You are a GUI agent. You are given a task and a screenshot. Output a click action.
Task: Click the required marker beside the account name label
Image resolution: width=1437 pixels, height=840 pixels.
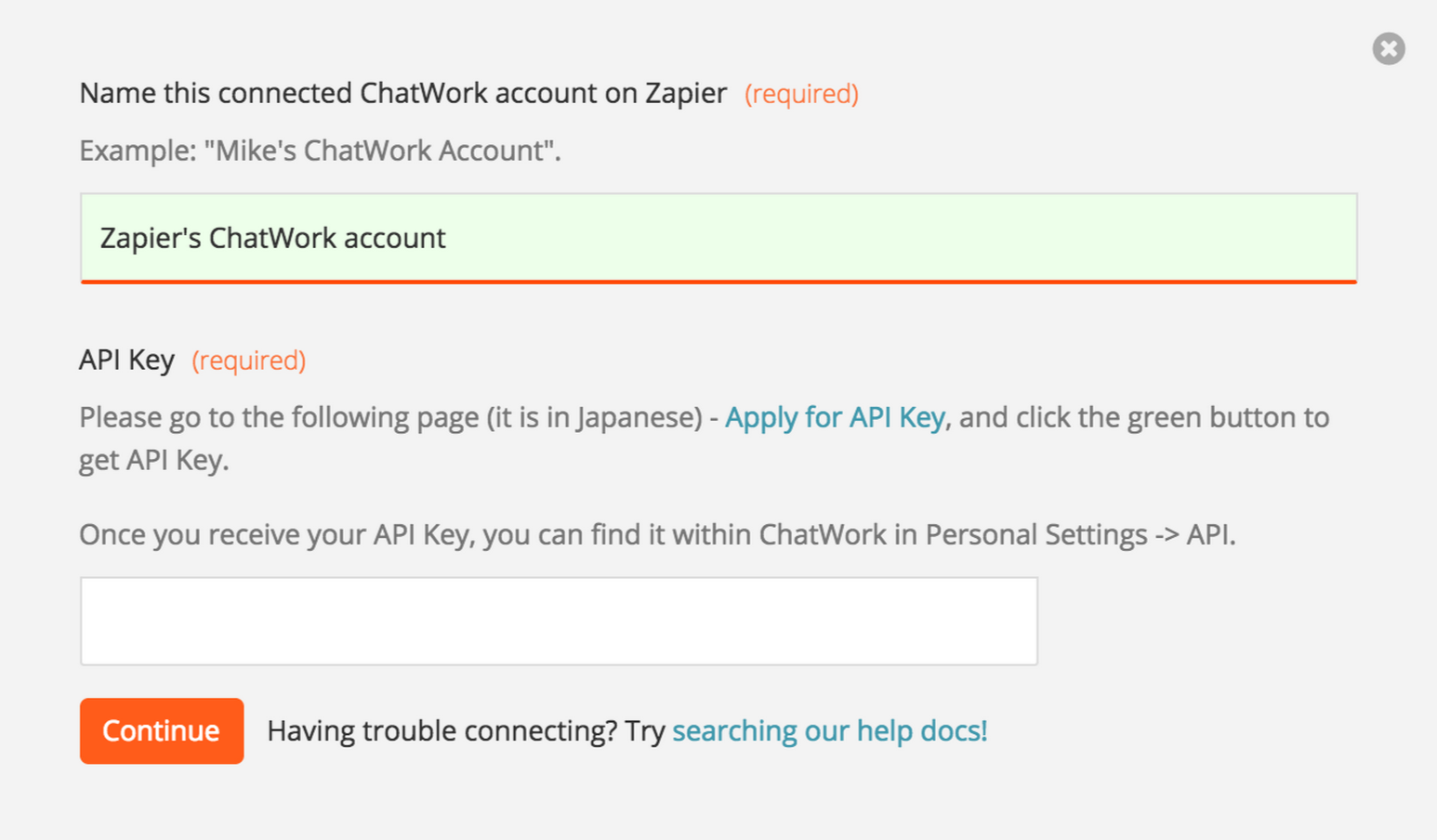[801, 94]
